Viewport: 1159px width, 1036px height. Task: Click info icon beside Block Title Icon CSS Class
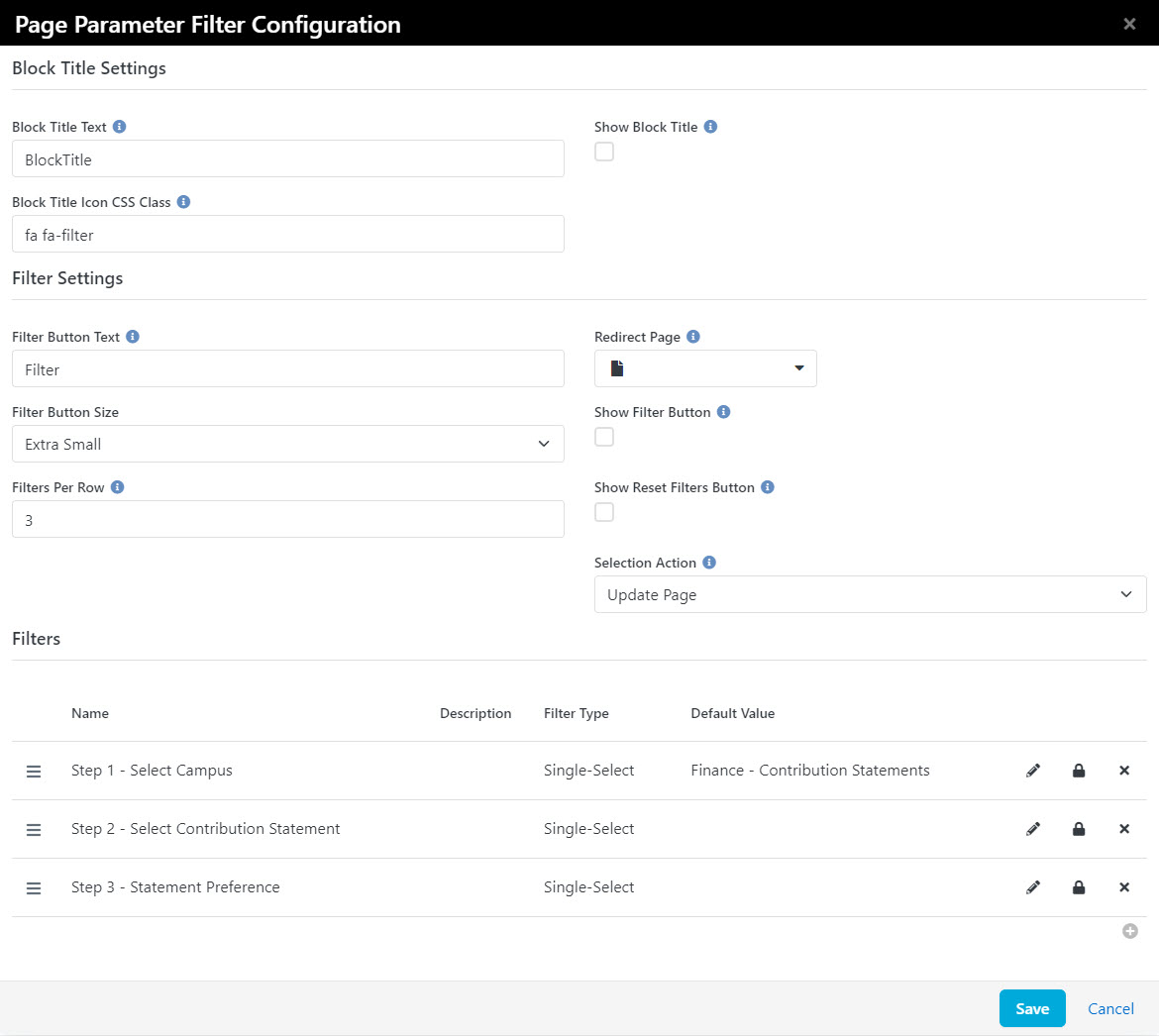pos(183,202)
